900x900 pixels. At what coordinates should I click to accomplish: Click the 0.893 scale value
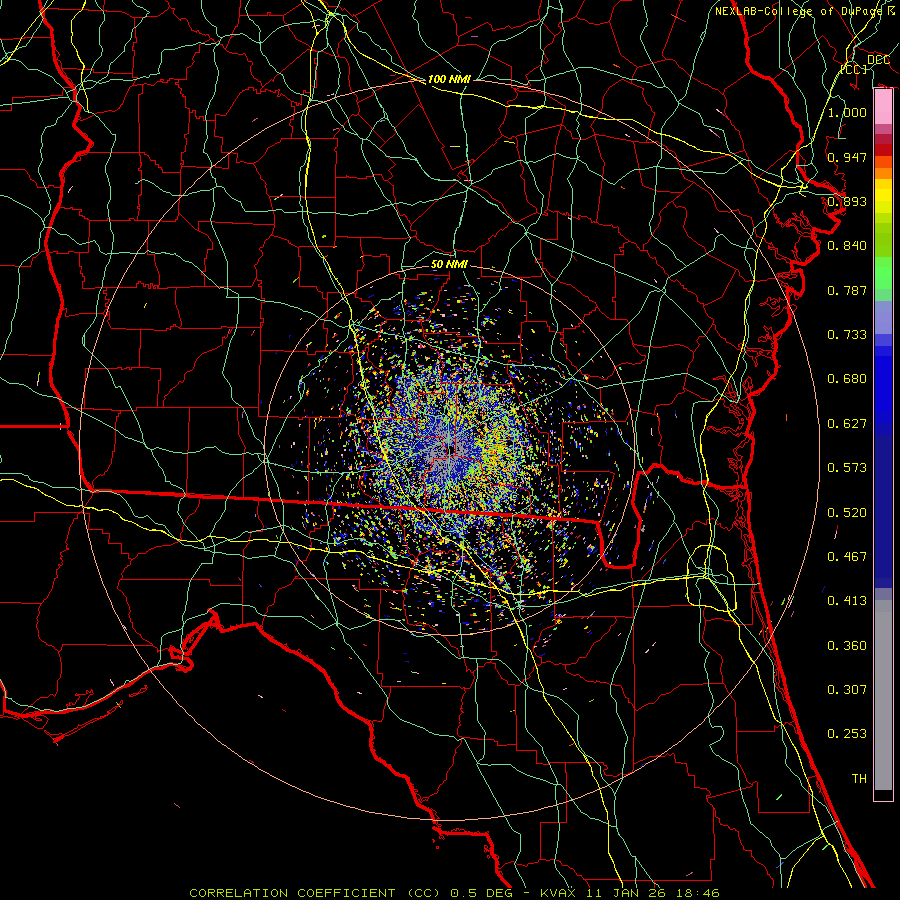coord(847,201)
